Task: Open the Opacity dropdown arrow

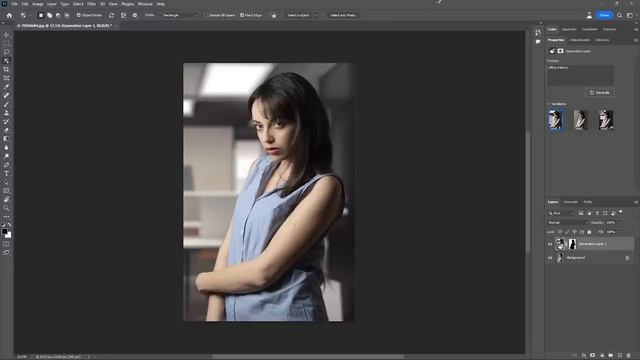Action: point(620,223)
